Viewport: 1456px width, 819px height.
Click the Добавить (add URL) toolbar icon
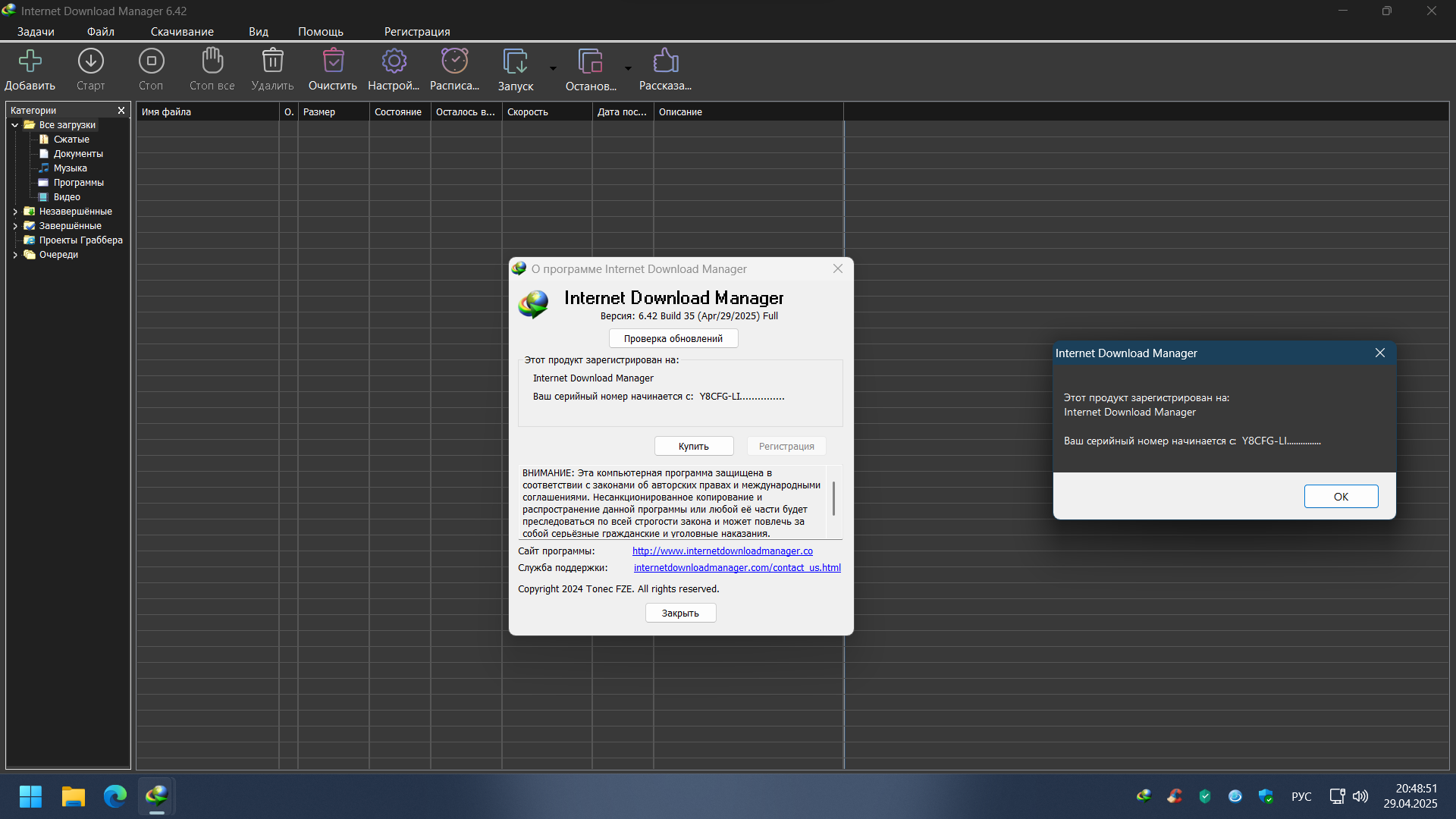click(30, 61)
